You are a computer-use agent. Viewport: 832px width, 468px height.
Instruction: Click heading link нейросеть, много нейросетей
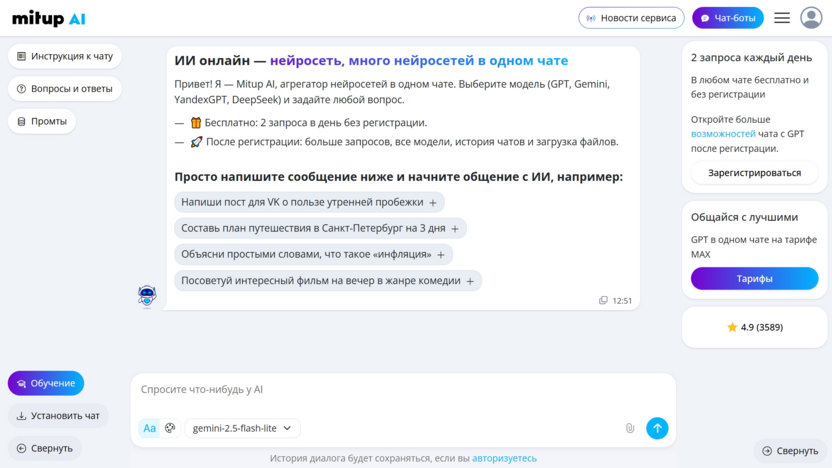[419, 60]
